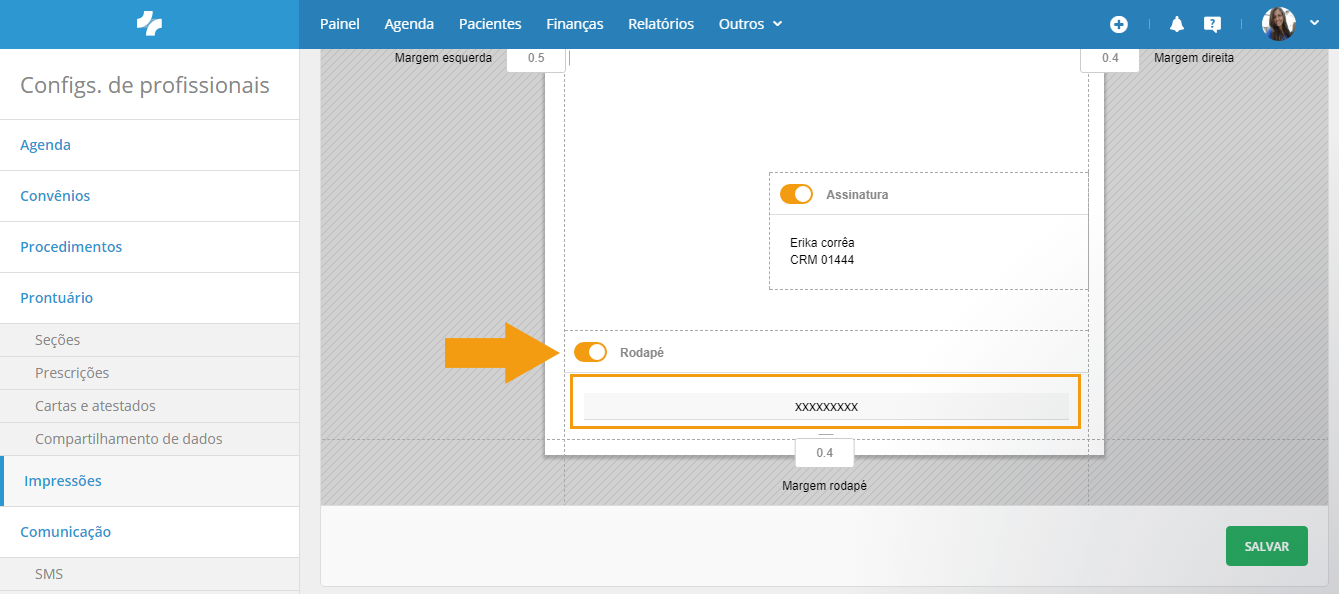Edit the Margem esquerda value field
This screenshot has height=594, width=1339.
pyautogui.click(x=536, y=58)
